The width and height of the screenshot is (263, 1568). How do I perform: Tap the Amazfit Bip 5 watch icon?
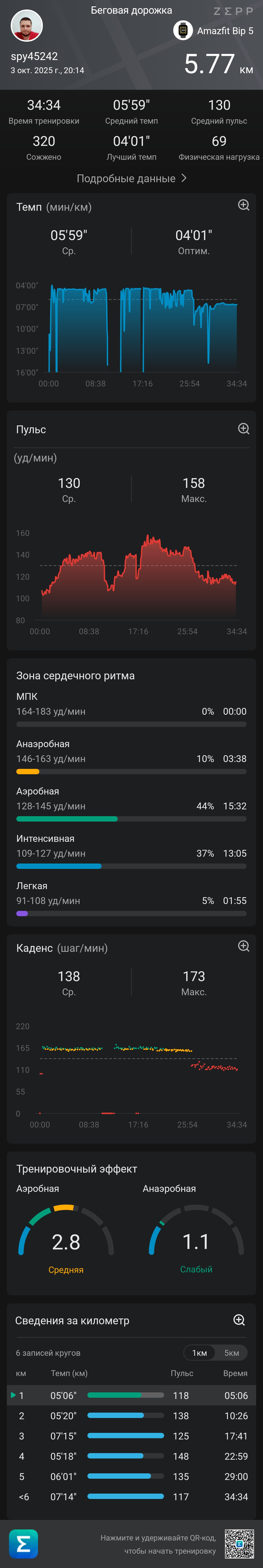(183, 30)
